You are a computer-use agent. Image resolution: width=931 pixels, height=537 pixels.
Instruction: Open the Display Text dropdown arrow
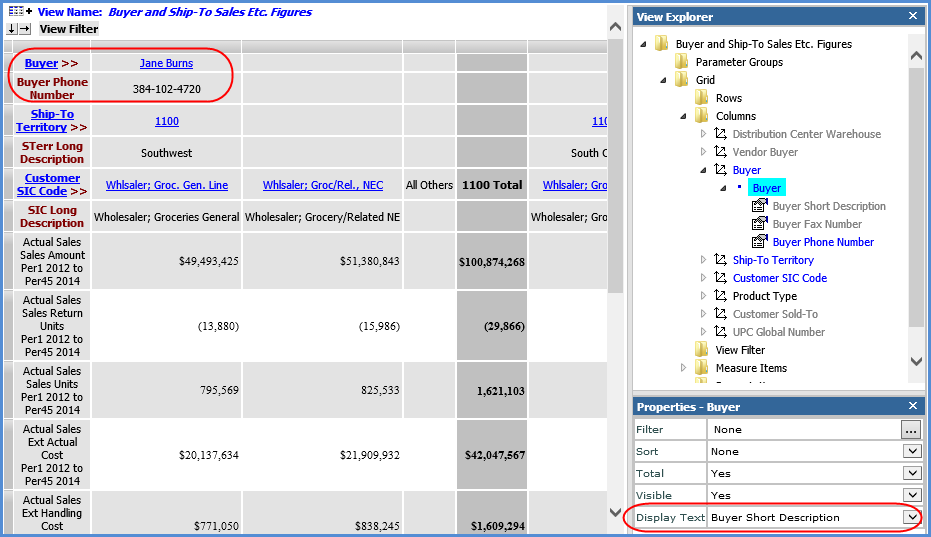(x=911, y=517)
